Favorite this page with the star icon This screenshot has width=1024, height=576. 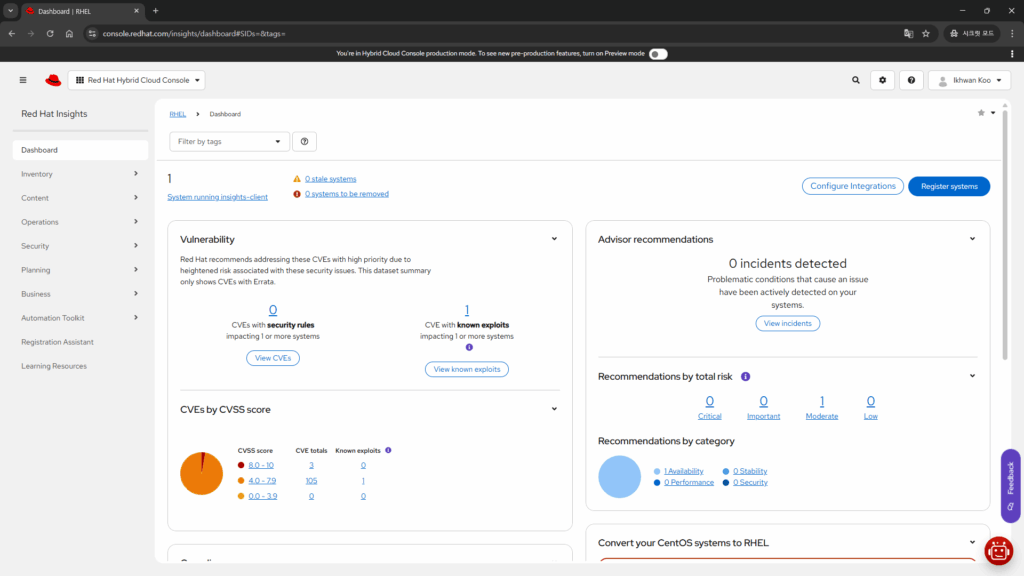pos(981,113)
